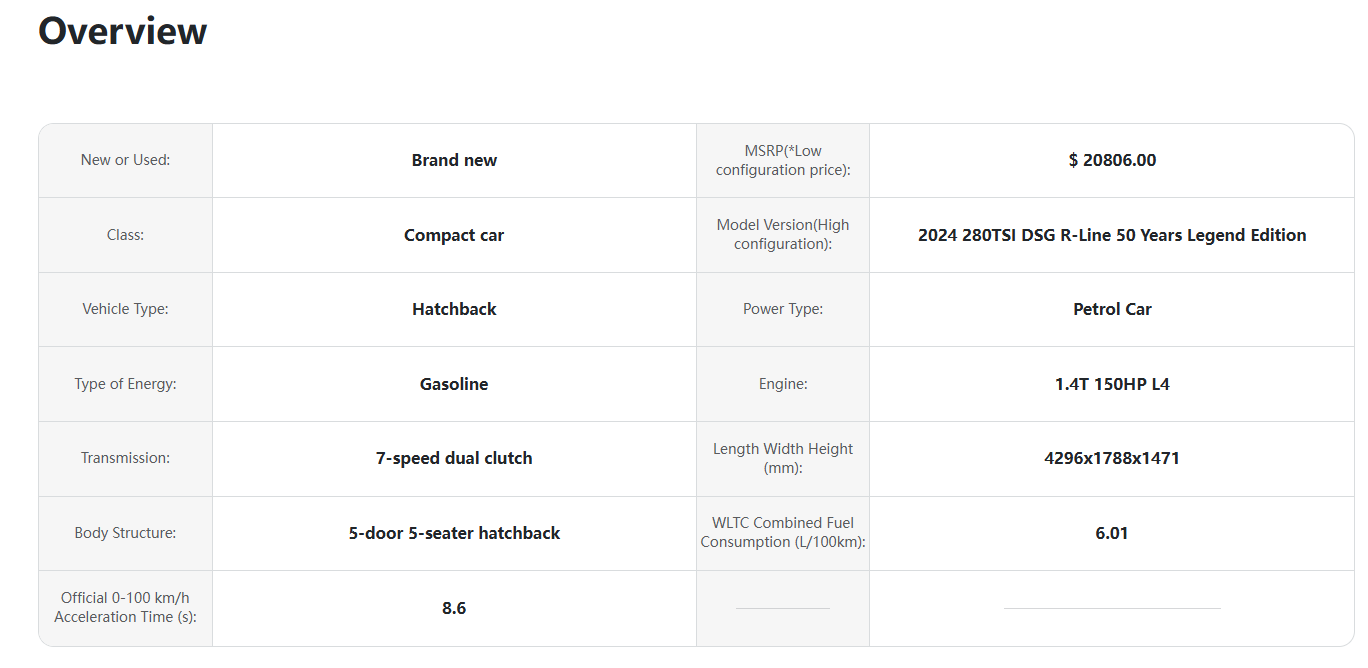Click the 'Length Width Height (mm):' label
The width and height of the screenshot is (1368, 668).
[x=783, y=458]
